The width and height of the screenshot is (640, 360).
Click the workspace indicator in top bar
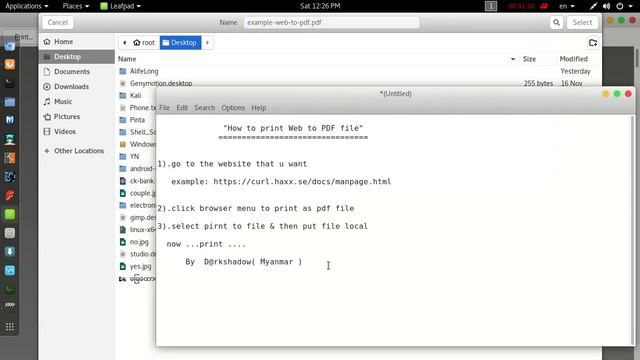click(x=491, y=6)
